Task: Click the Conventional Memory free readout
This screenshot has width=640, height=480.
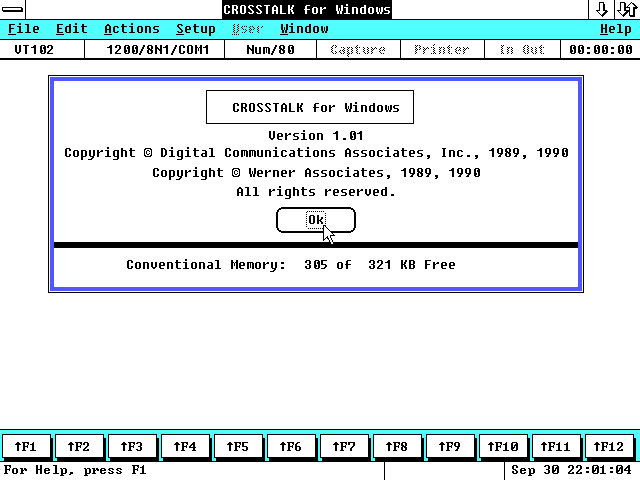Action: (291, 265)
